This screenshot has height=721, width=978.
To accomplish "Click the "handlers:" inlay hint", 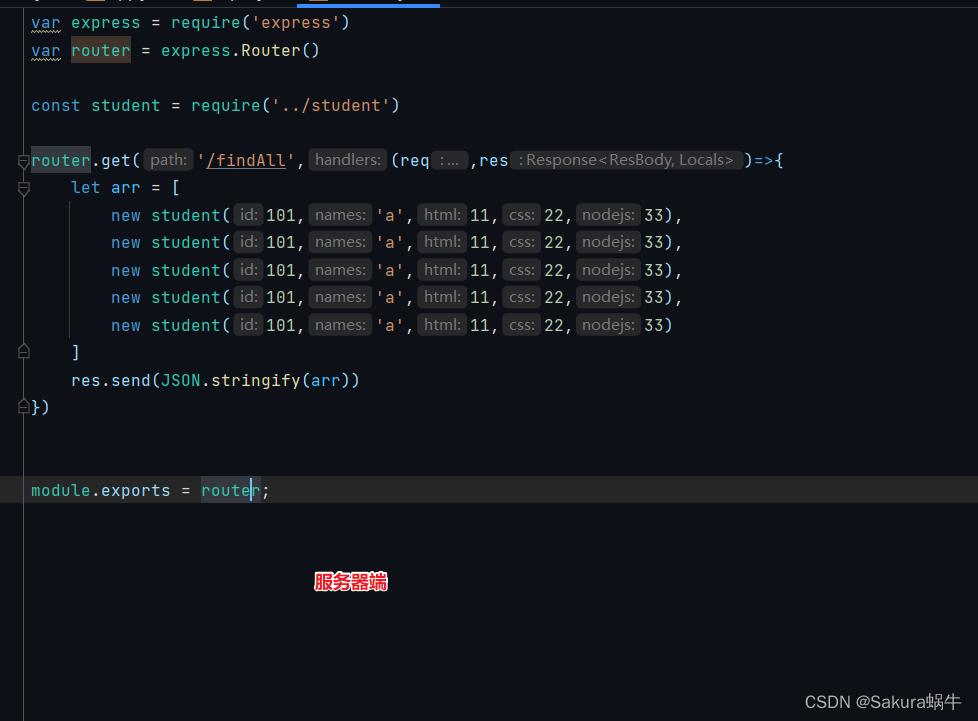I will click(347, 159).
